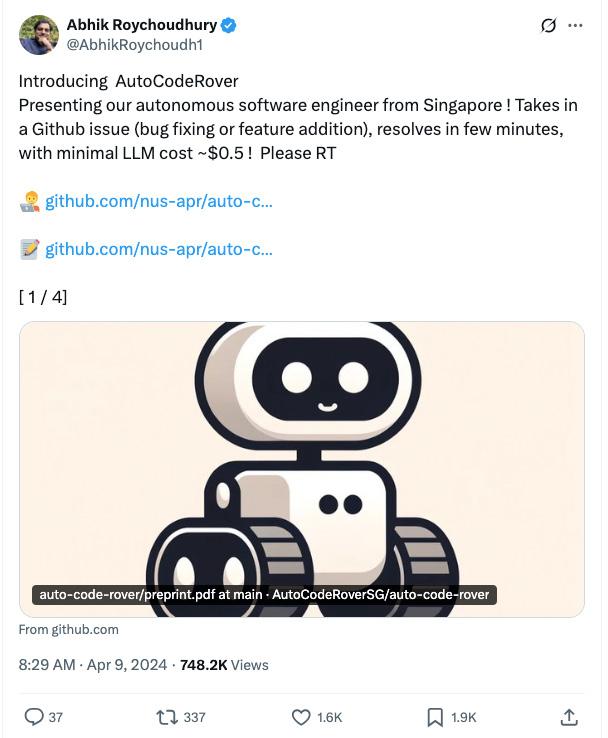608x738 pixels.
Task: Click the 'From github.com' source text
Action: pos(69,630)
